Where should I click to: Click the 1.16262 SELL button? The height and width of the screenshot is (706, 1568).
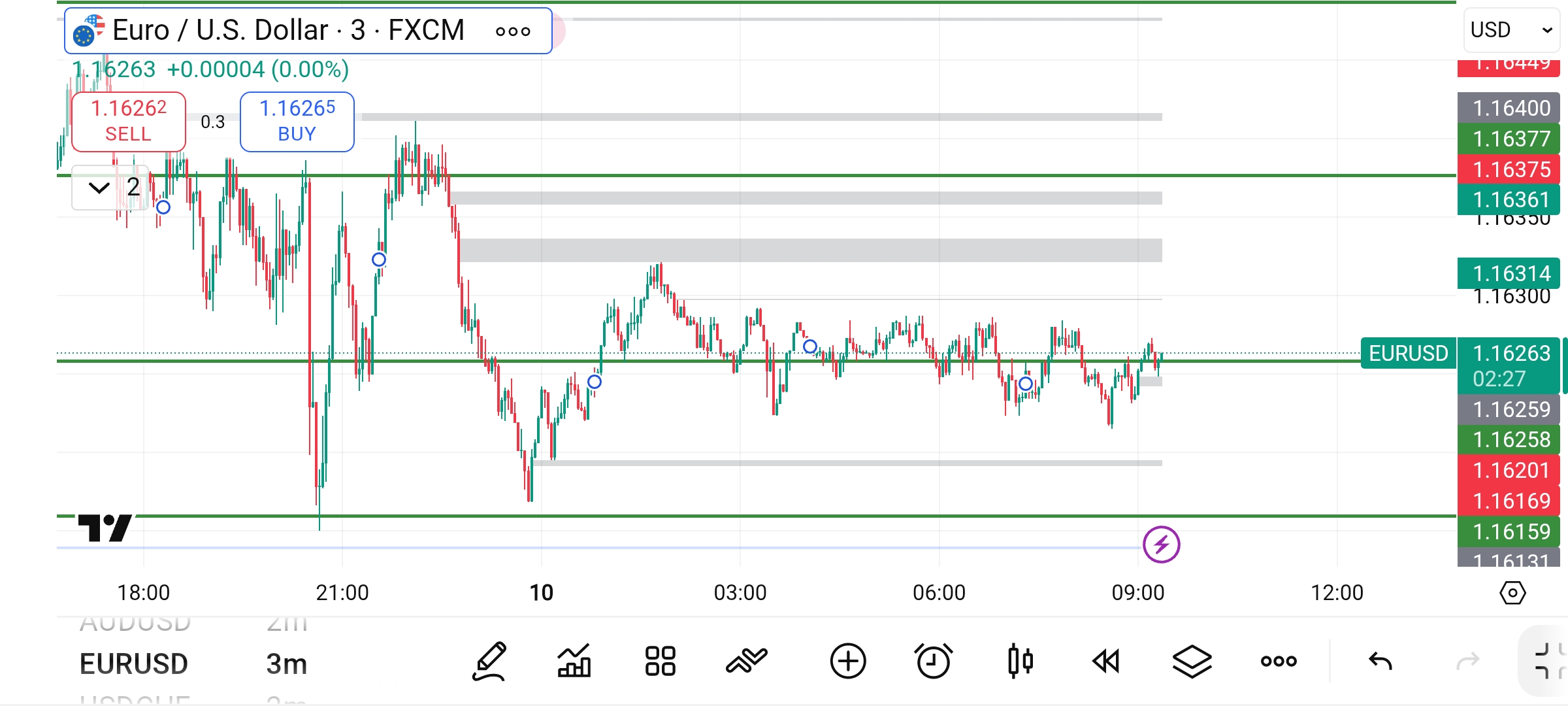129,122
